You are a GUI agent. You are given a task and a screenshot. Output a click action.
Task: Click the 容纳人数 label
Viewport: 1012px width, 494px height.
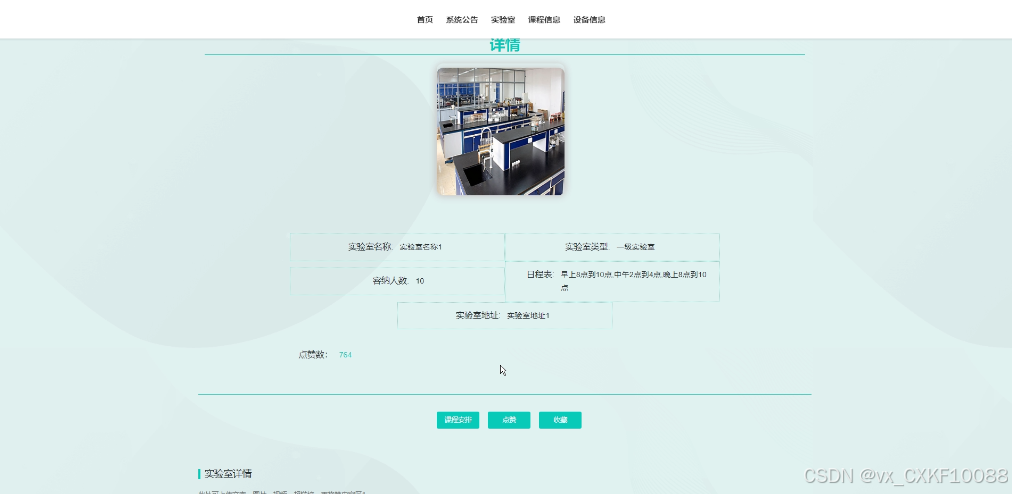390,281
